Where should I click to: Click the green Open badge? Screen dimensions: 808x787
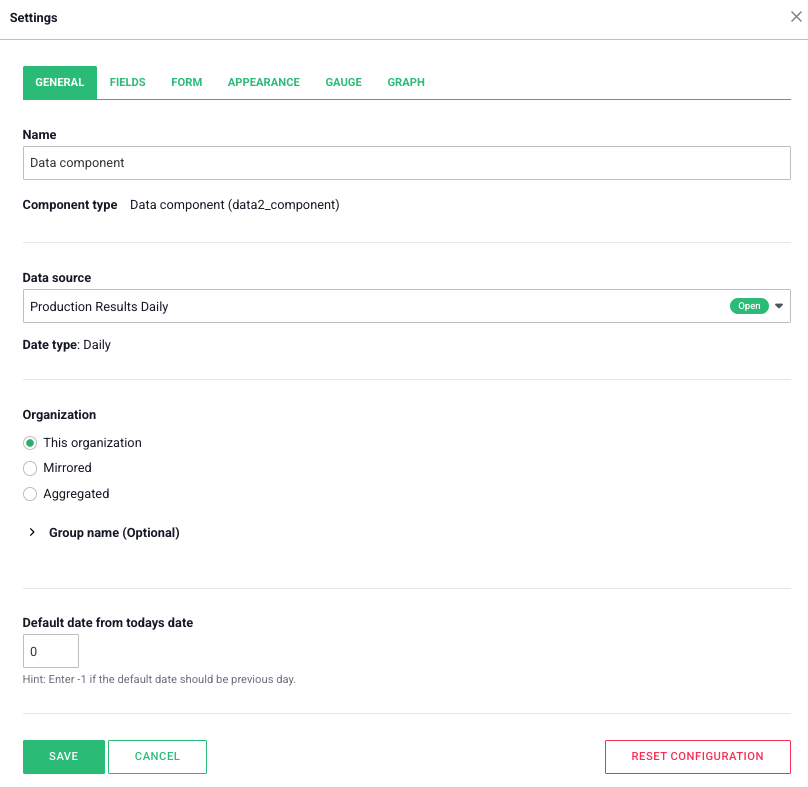click(749, 306)
